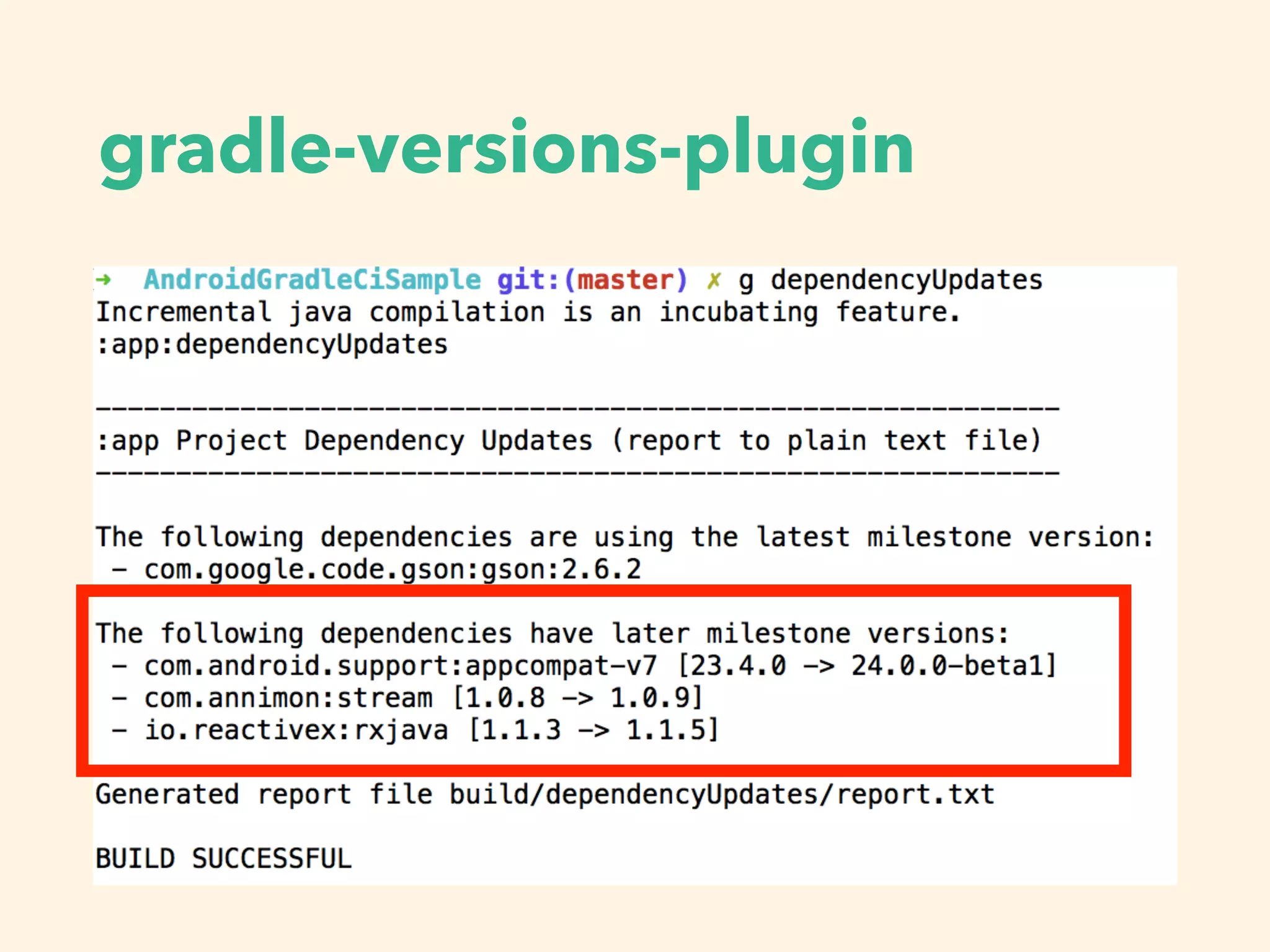This screenshot has width=1270, height=952.
Task: Click the ":app:dependencyUpdates" task line
Action: 272,345
